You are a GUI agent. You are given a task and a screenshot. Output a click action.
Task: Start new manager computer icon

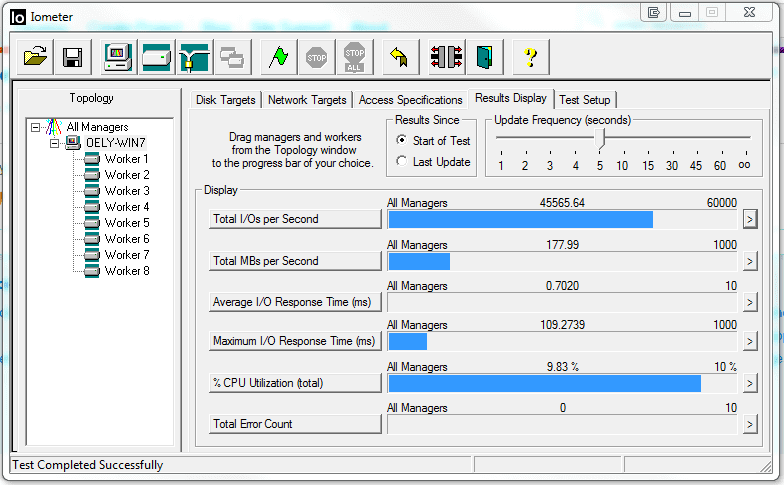(x=118, y=57)
